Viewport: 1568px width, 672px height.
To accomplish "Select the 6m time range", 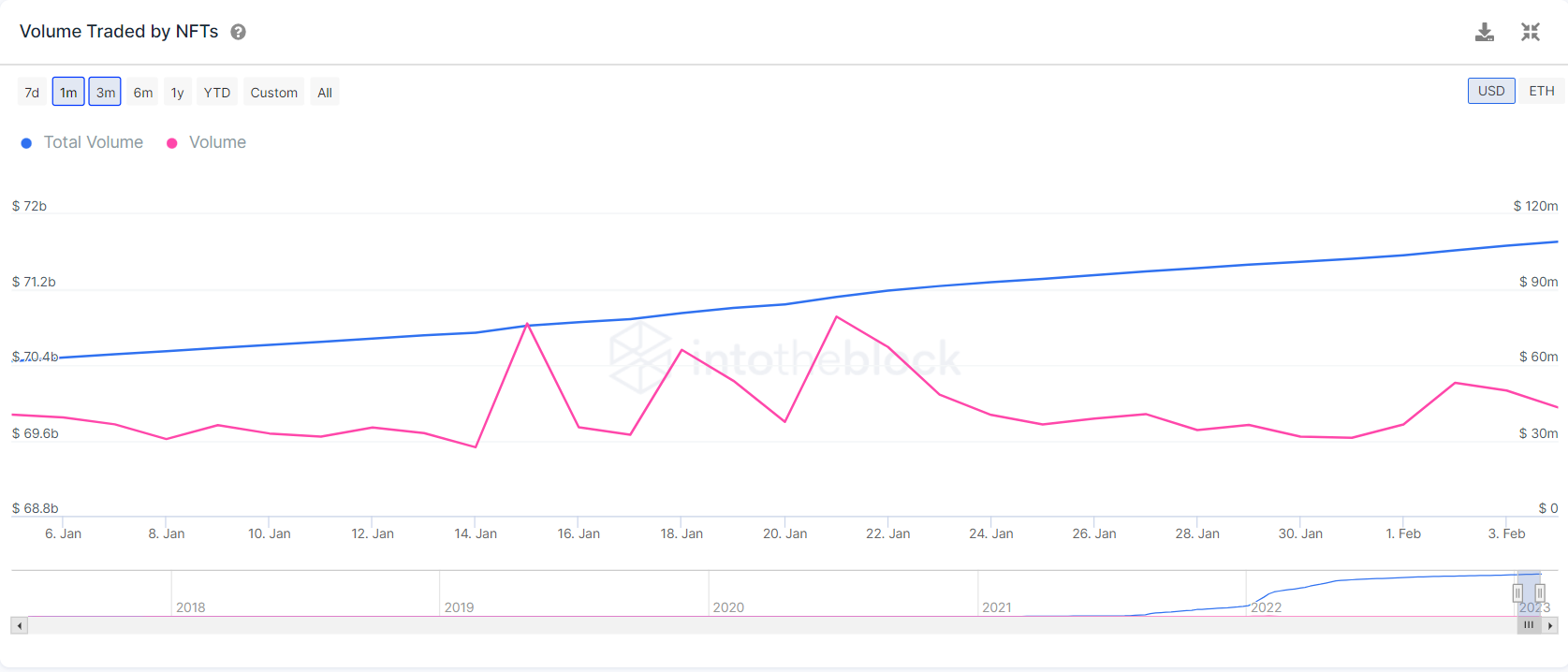I will pyautogui.click(x=143, y=92).
